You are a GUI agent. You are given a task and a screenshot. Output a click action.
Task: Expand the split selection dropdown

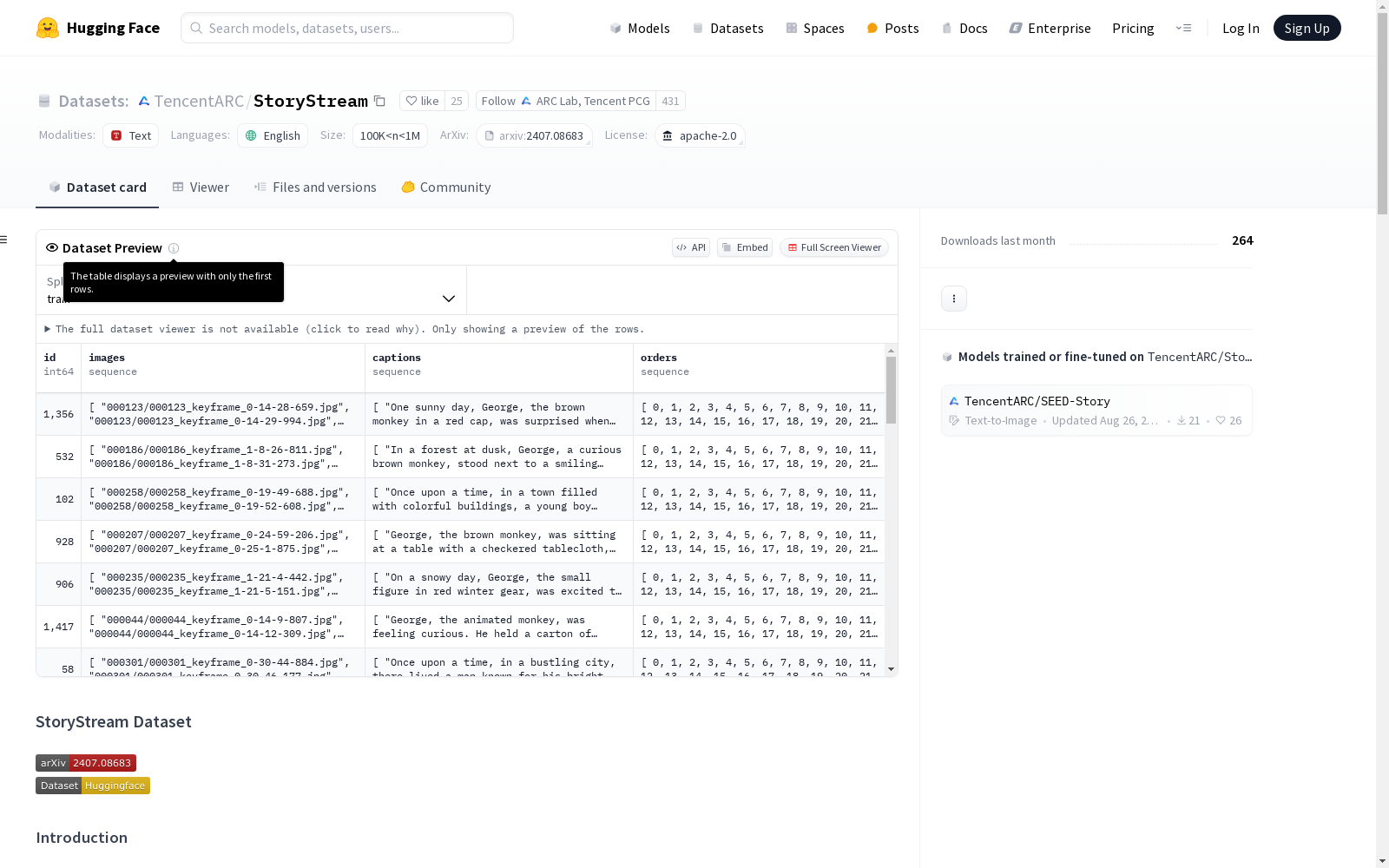pos(448,299)
